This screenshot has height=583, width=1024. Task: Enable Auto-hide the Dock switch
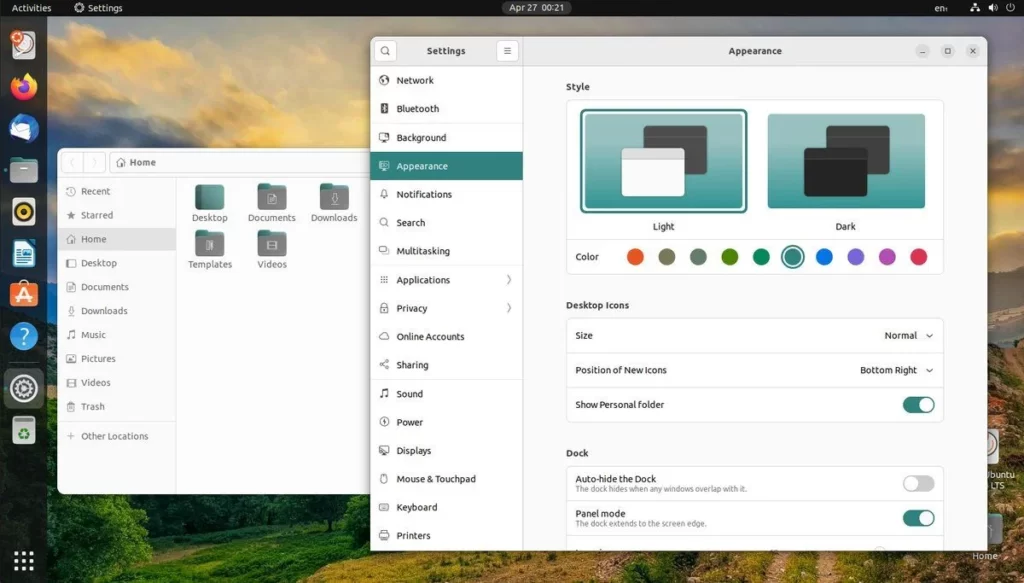pyautogui.click(x=918, y=483)
